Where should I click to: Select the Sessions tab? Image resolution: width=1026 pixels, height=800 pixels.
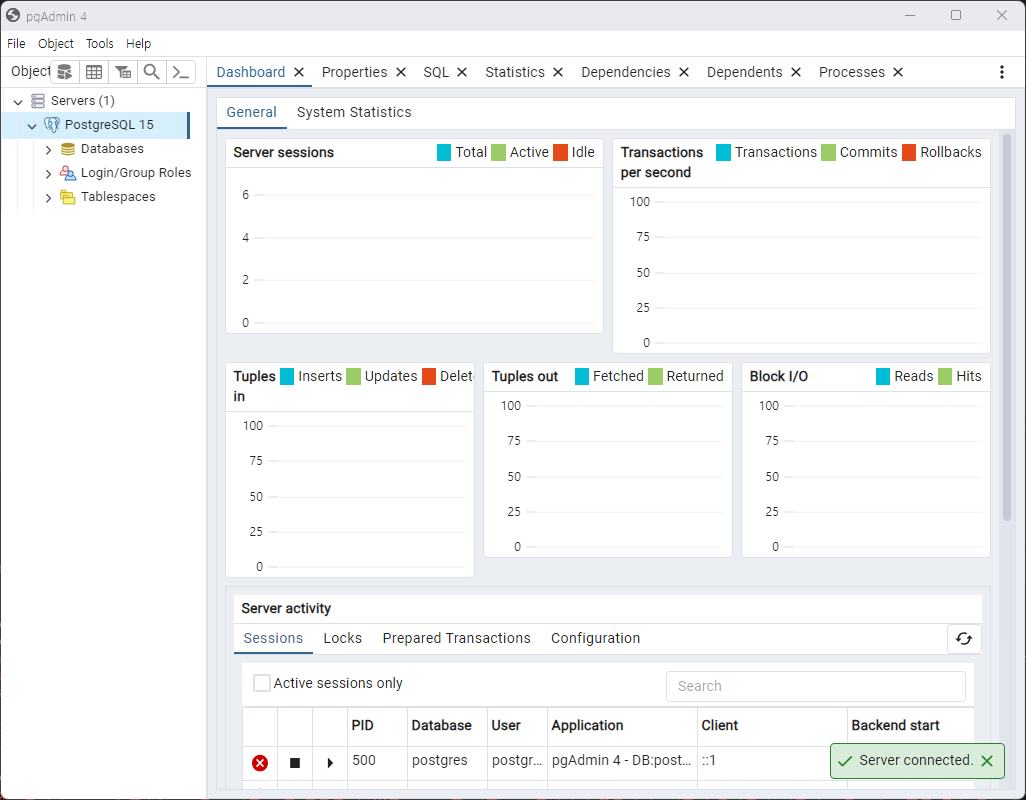click(273, 638)
